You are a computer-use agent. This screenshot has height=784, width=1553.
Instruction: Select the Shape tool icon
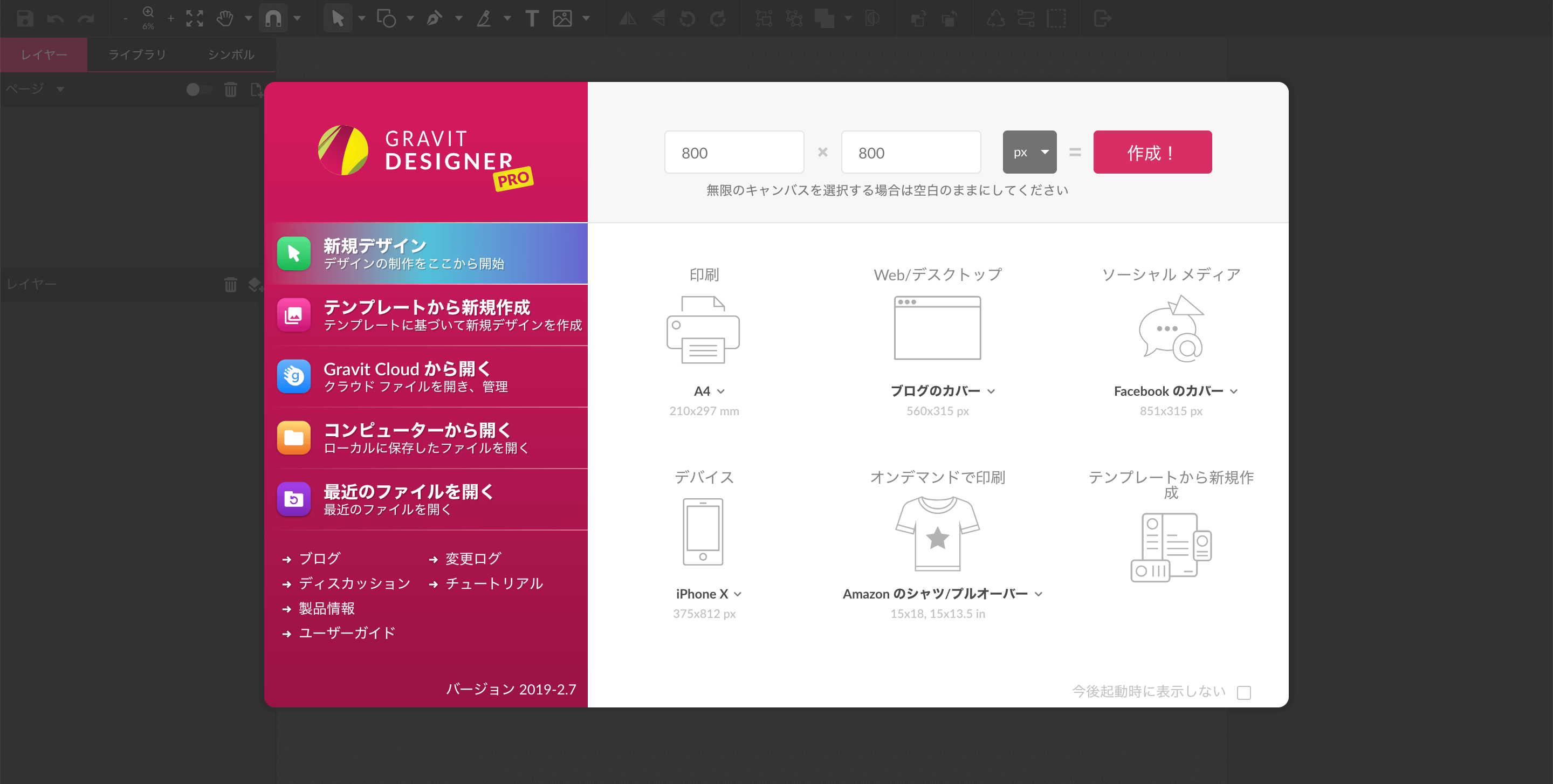[x=386, y=19]
